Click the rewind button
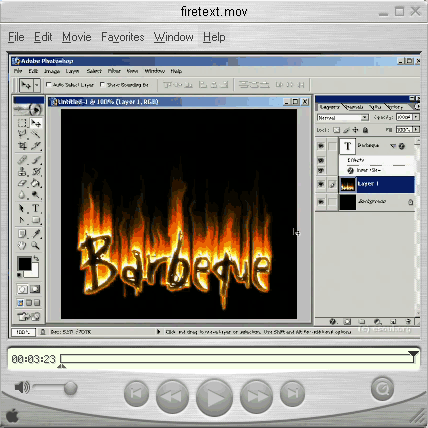The height and width of the screenshot is (428, 428). point(172,396)
